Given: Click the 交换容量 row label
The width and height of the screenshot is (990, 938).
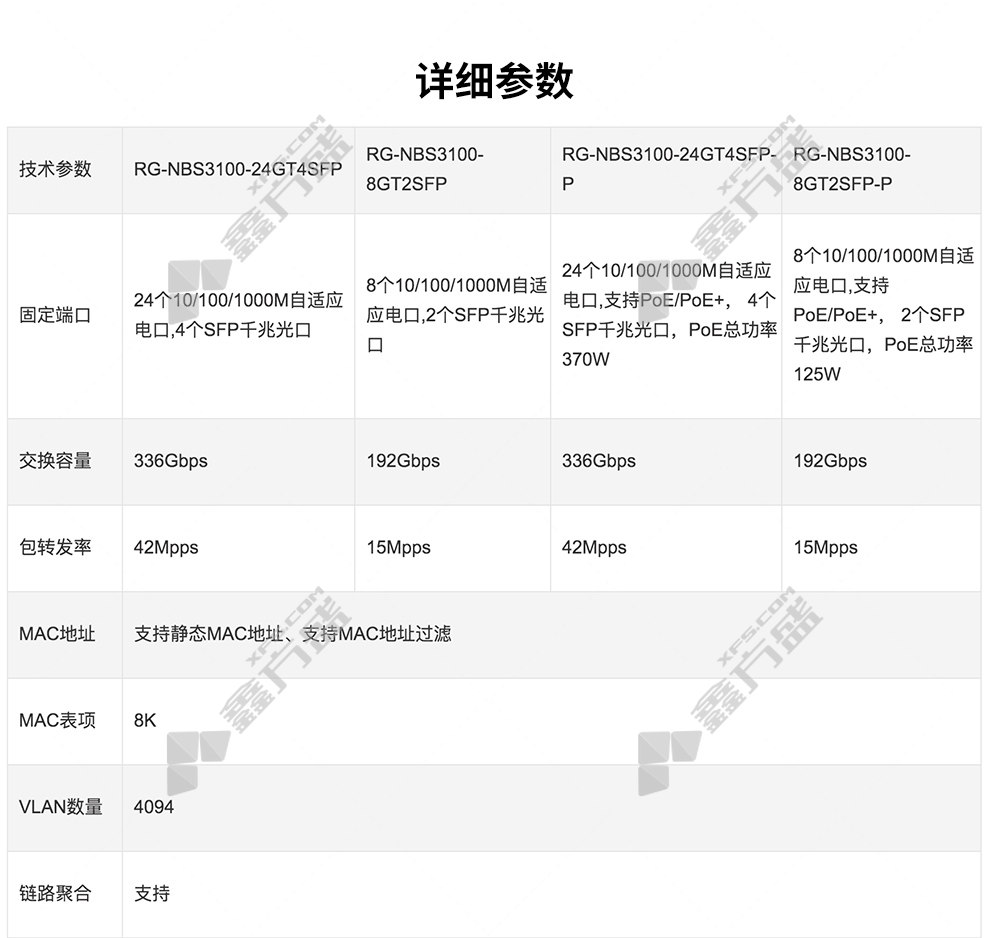Looking at the screenshot, I should click(x=55, y=461).
